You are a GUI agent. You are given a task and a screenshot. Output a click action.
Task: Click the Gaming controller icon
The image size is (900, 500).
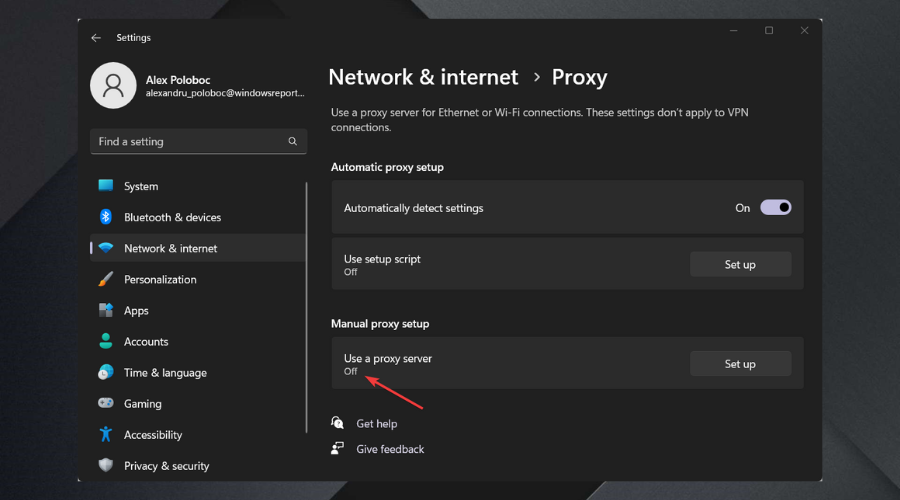click(106, 403)
